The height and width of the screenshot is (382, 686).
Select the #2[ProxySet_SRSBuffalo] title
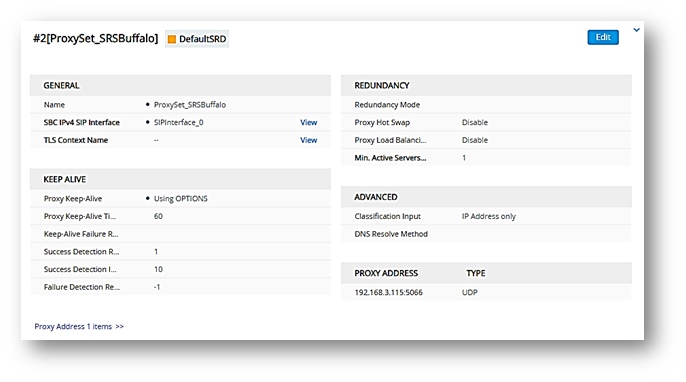coord(95,39)
